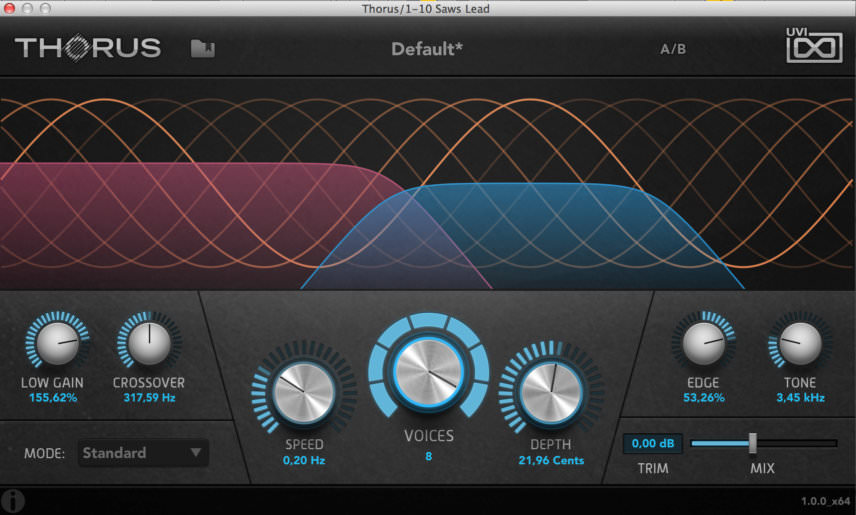Open the Mode dropdown arrow
The image size is (856, 515).
(x=195, y=452)
